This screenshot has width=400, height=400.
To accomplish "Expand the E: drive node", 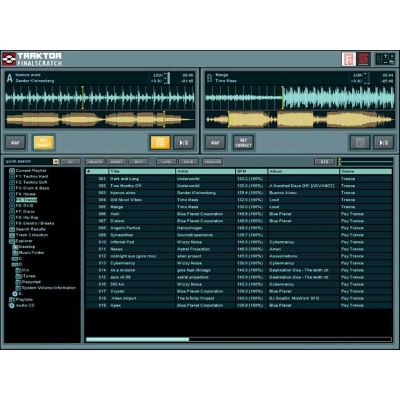I will 15,294.
